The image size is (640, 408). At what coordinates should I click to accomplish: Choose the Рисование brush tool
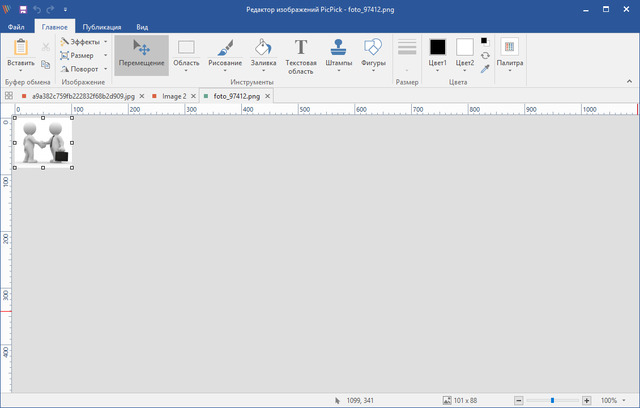tap(224, 55)
